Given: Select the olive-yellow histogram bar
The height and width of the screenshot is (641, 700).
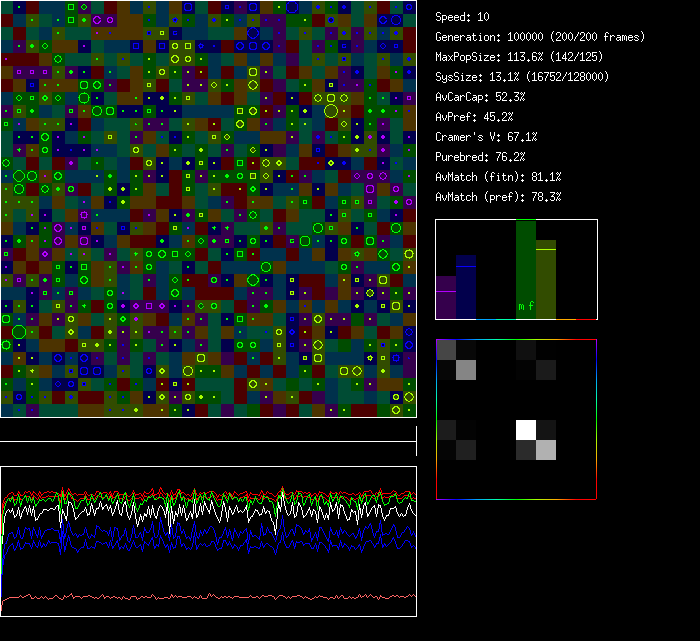Looking at the screenshot, I should (x=546, y=280).
